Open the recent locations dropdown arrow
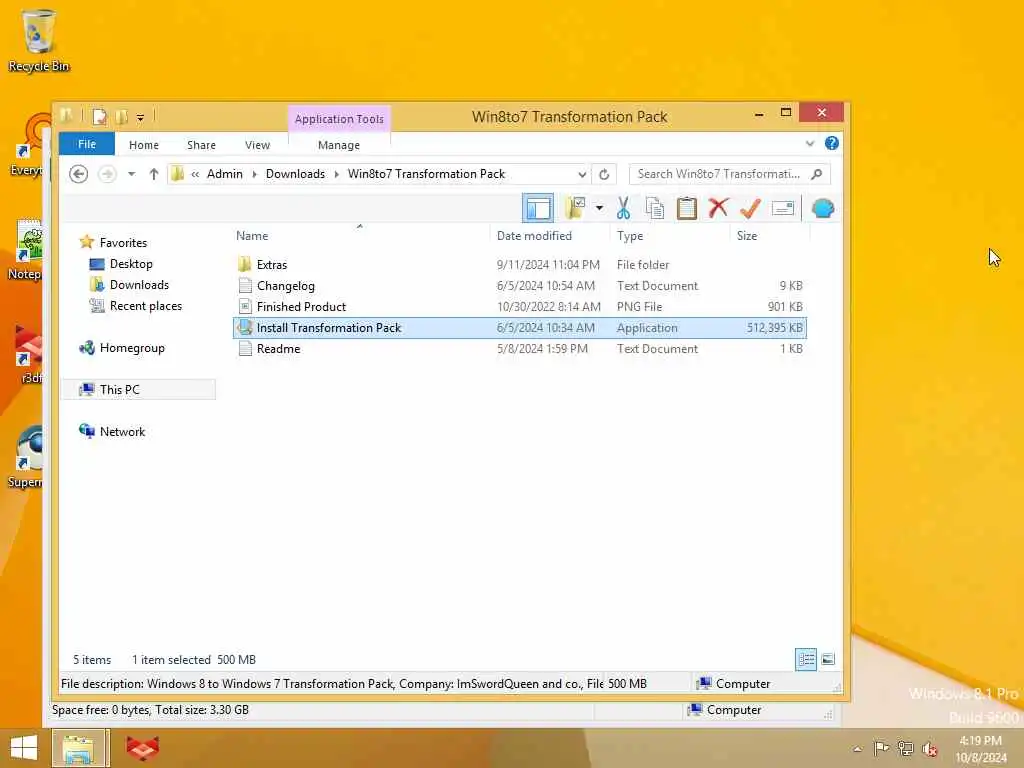 pyautogui.click(x=131, y=174)
